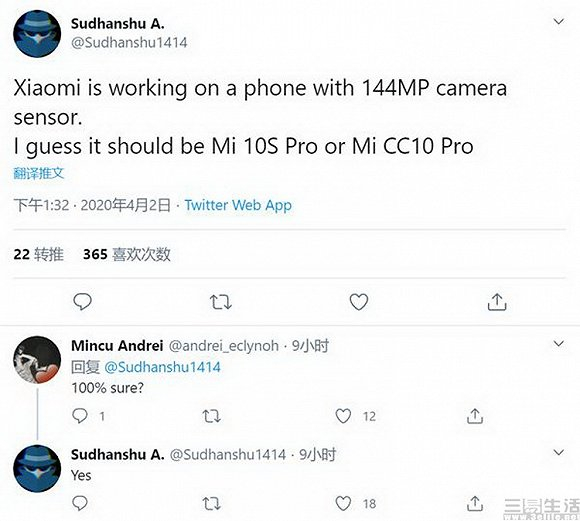Reply to Sudhanshu's "Yes" tweet
The image size is (580, 521).
[x=80, y=503]
